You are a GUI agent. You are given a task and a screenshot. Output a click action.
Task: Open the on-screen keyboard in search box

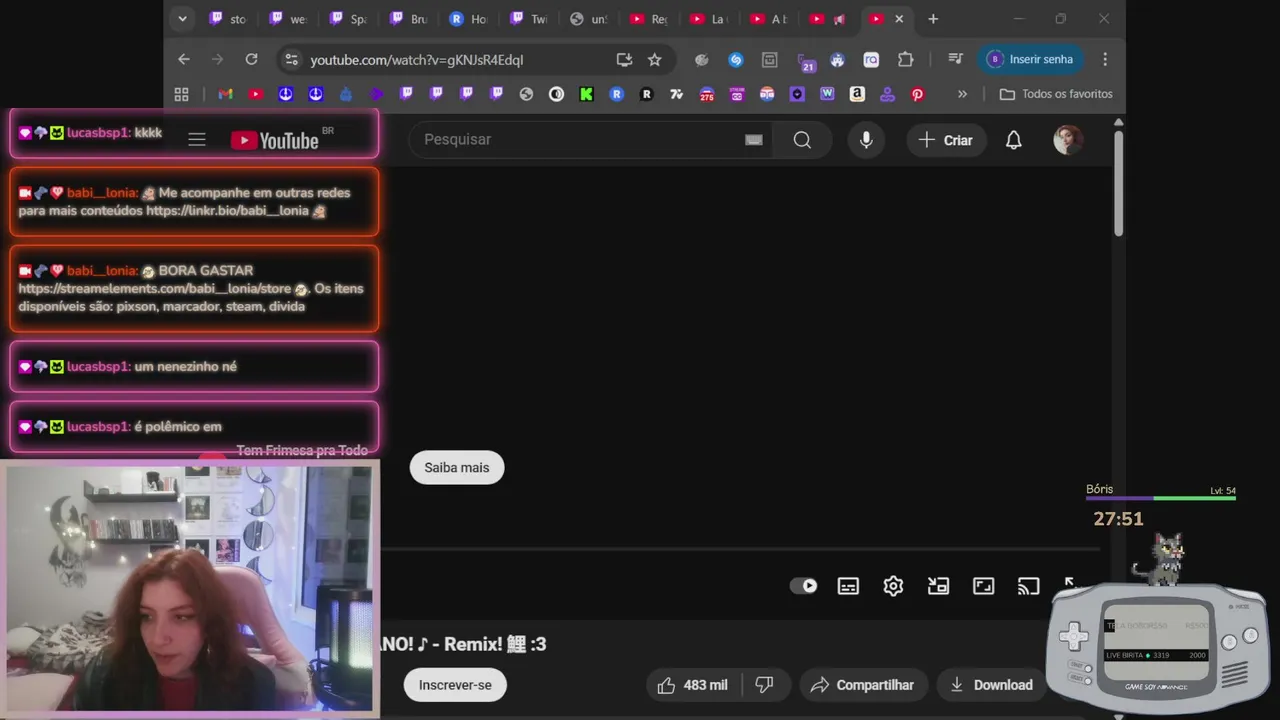tap(754, 140)
